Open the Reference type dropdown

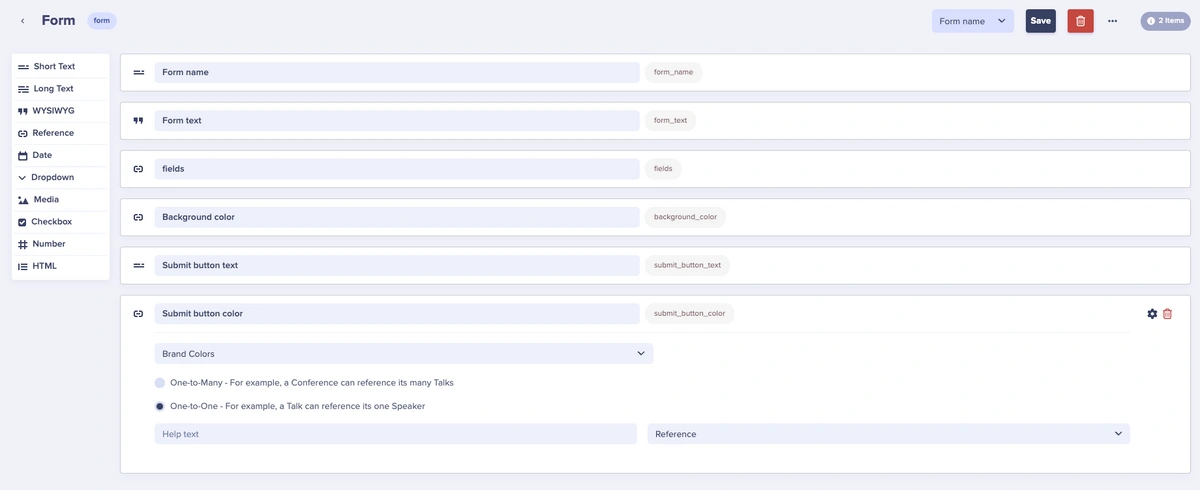888,434
